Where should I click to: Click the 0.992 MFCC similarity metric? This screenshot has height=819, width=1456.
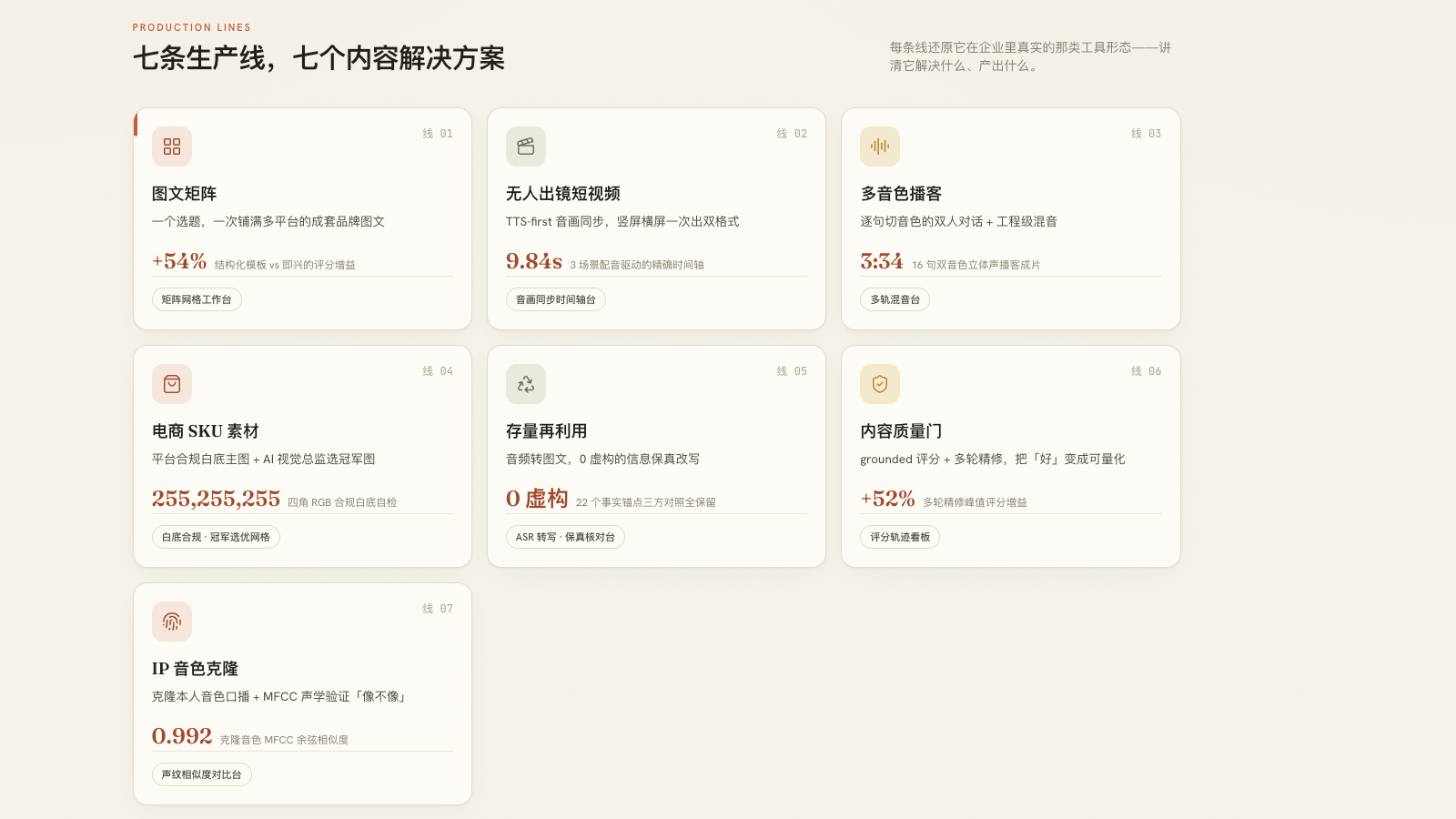click(182, 736)
